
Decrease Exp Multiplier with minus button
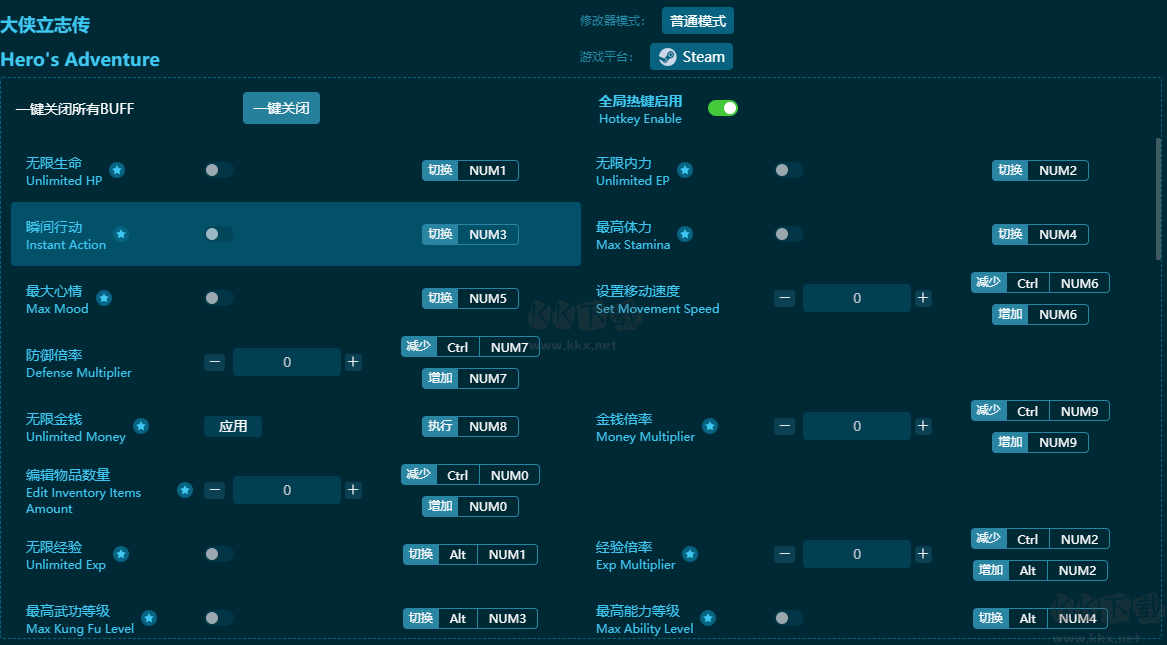[784, 554]
